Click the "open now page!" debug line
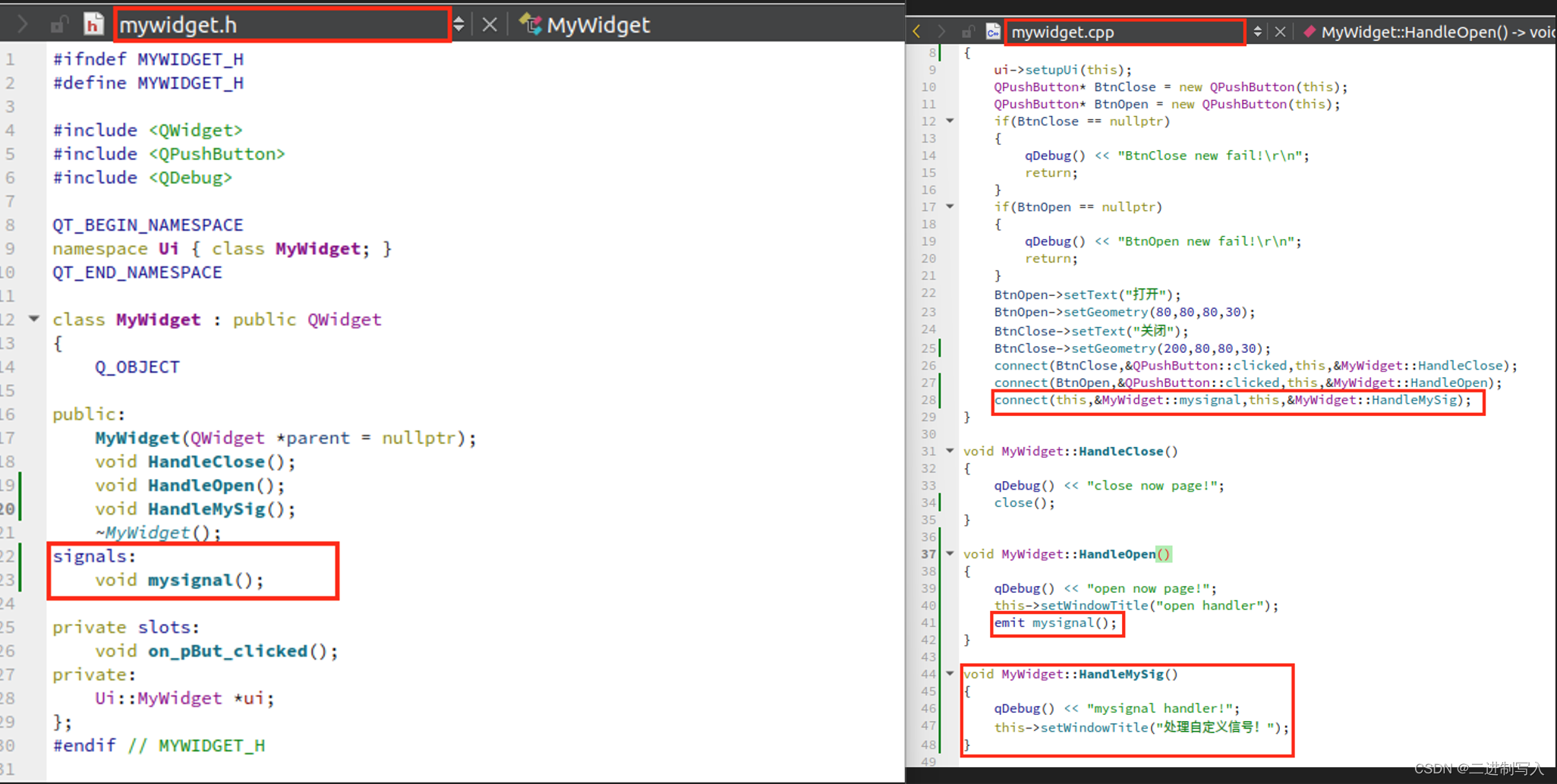The image size is (1557, 784). click(1105, 588)
